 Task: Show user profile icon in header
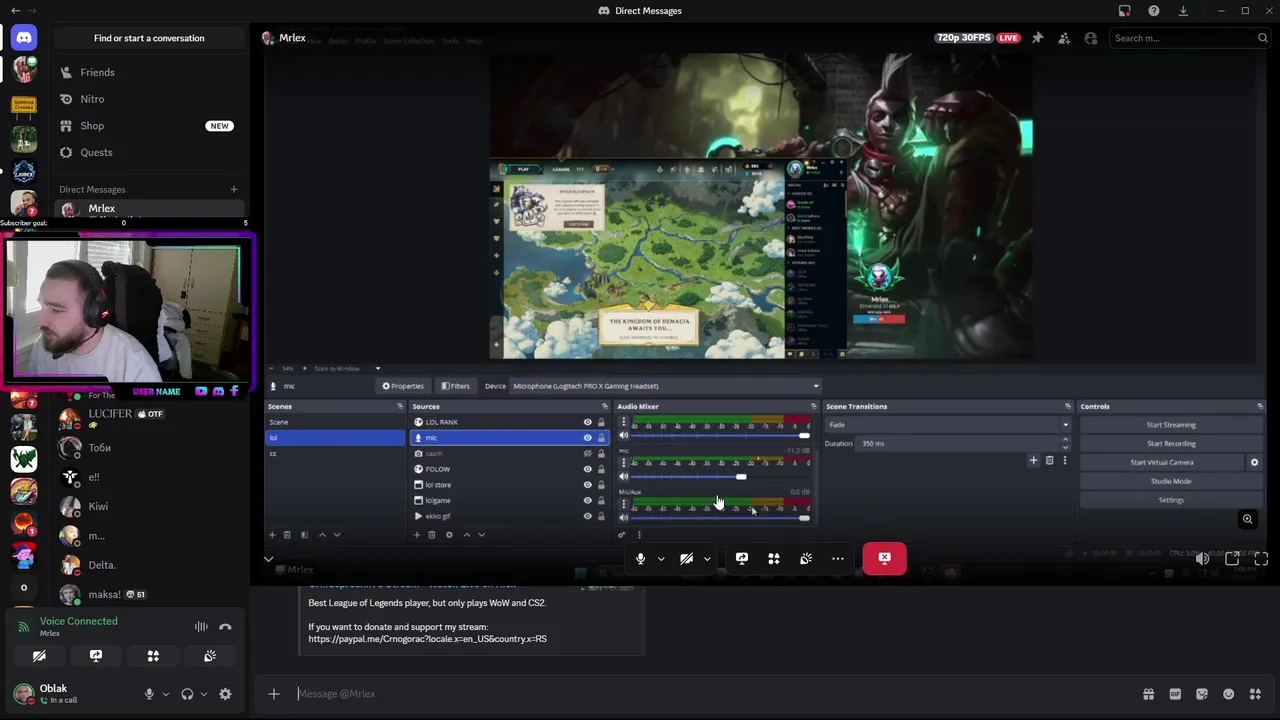pyautogui.click(x=1091, y=38)
